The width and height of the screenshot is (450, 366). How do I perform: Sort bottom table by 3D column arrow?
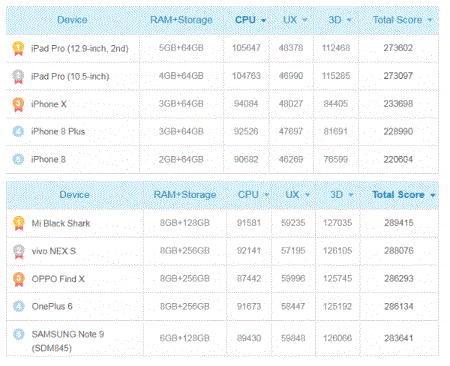coord(351,195)
